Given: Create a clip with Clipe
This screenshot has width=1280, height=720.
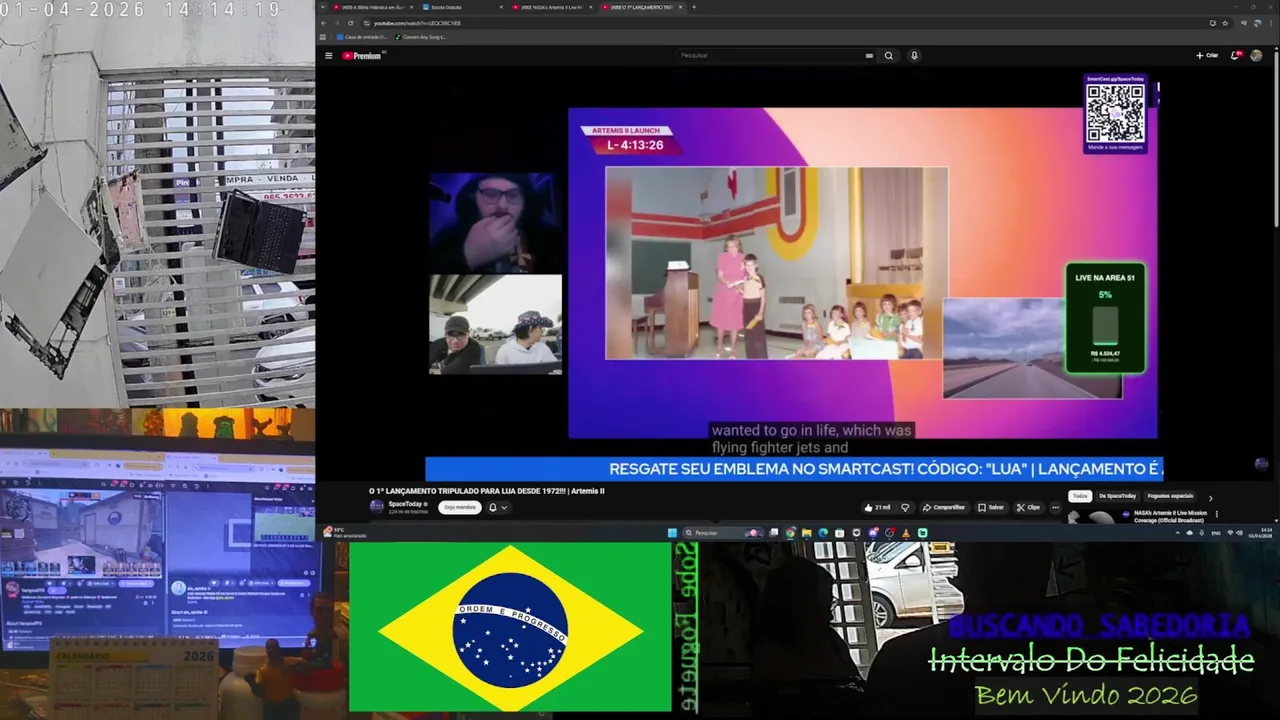Looking at the screenshot, I should [1028, 507].
